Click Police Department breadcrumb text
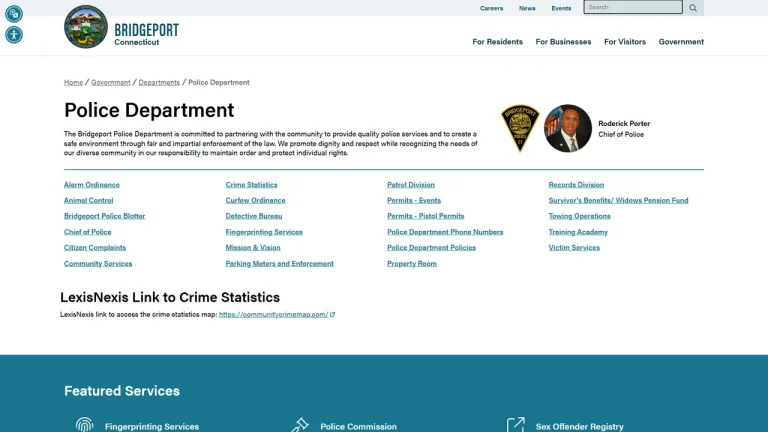This screenshot has height=432, width=768. pyautogui.click(x=219, y=82)
